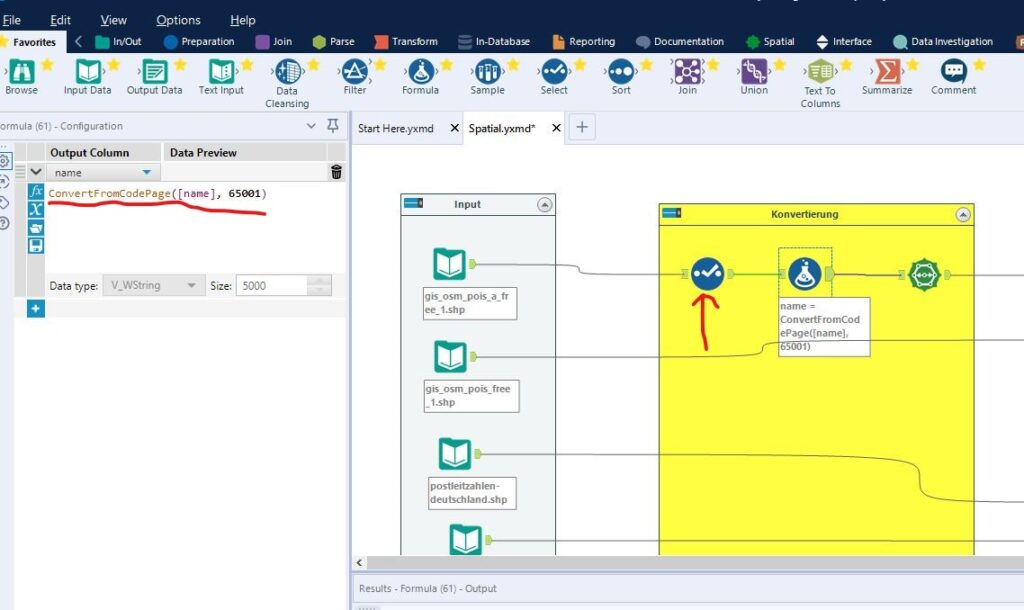Collapse the Konvertierung container
Image resolution: width=1024 pixels, height=610 pixels.
tap(963, 214)
